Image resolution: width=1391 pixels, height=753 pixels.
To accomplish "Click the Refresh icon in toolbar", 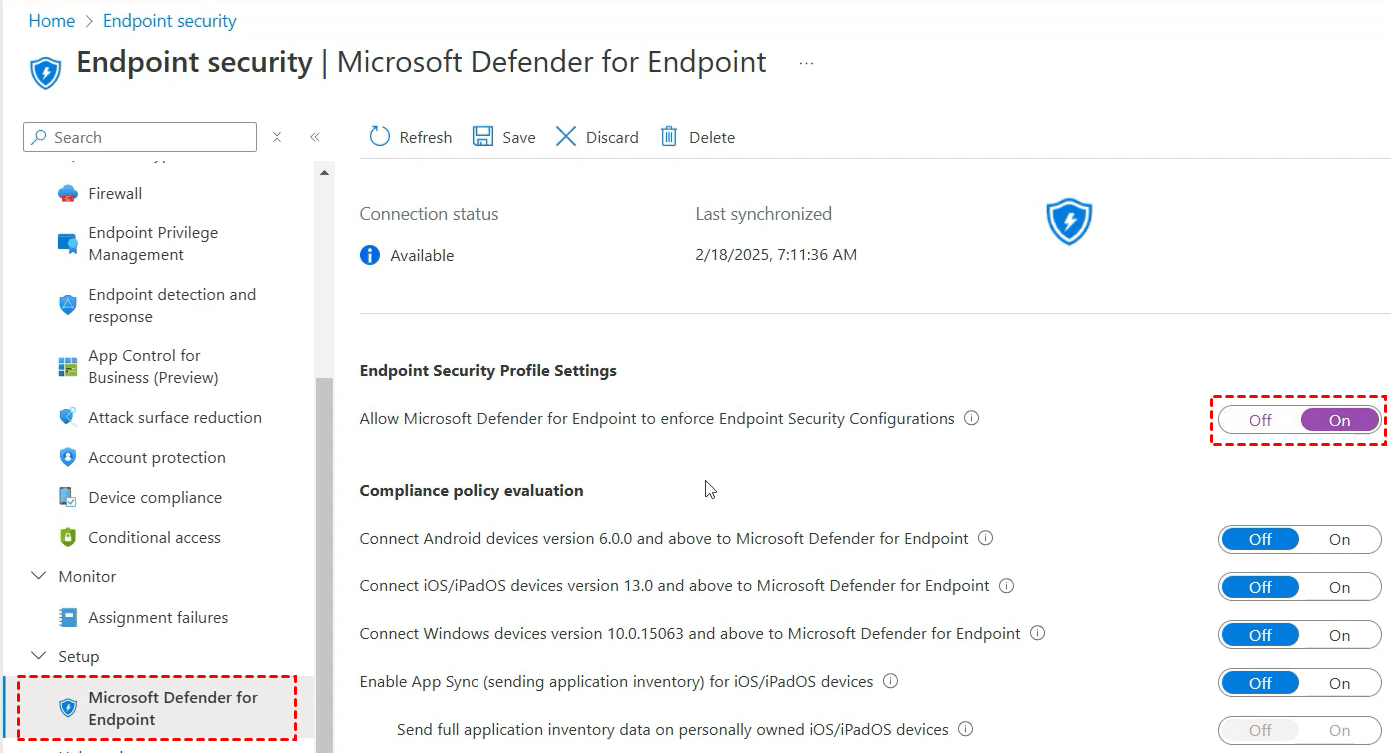I will click(380, 137).
